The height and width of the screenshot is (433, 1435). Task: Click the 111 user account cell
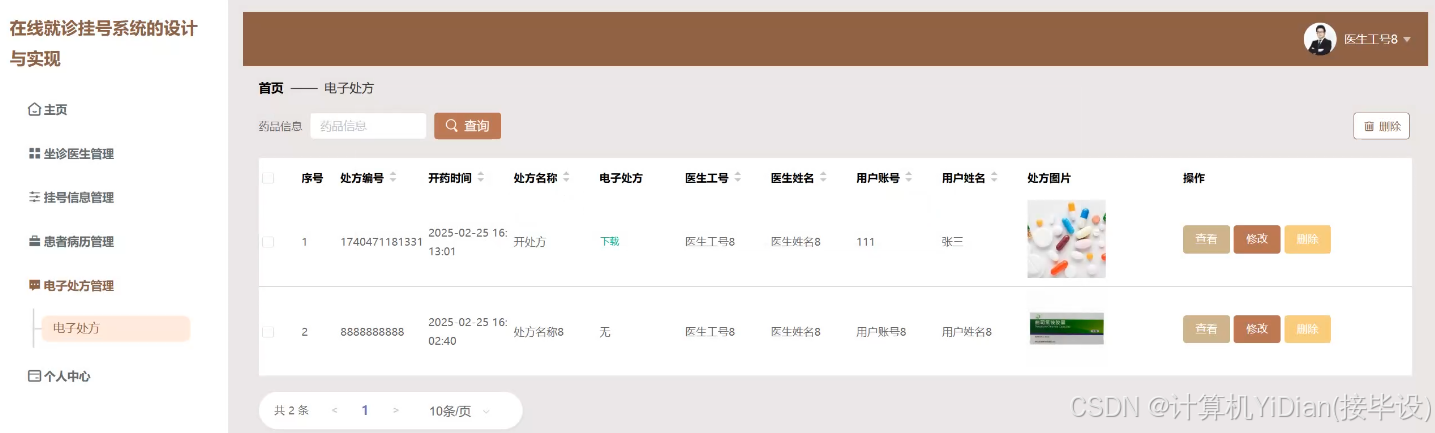tap(865, 242)
